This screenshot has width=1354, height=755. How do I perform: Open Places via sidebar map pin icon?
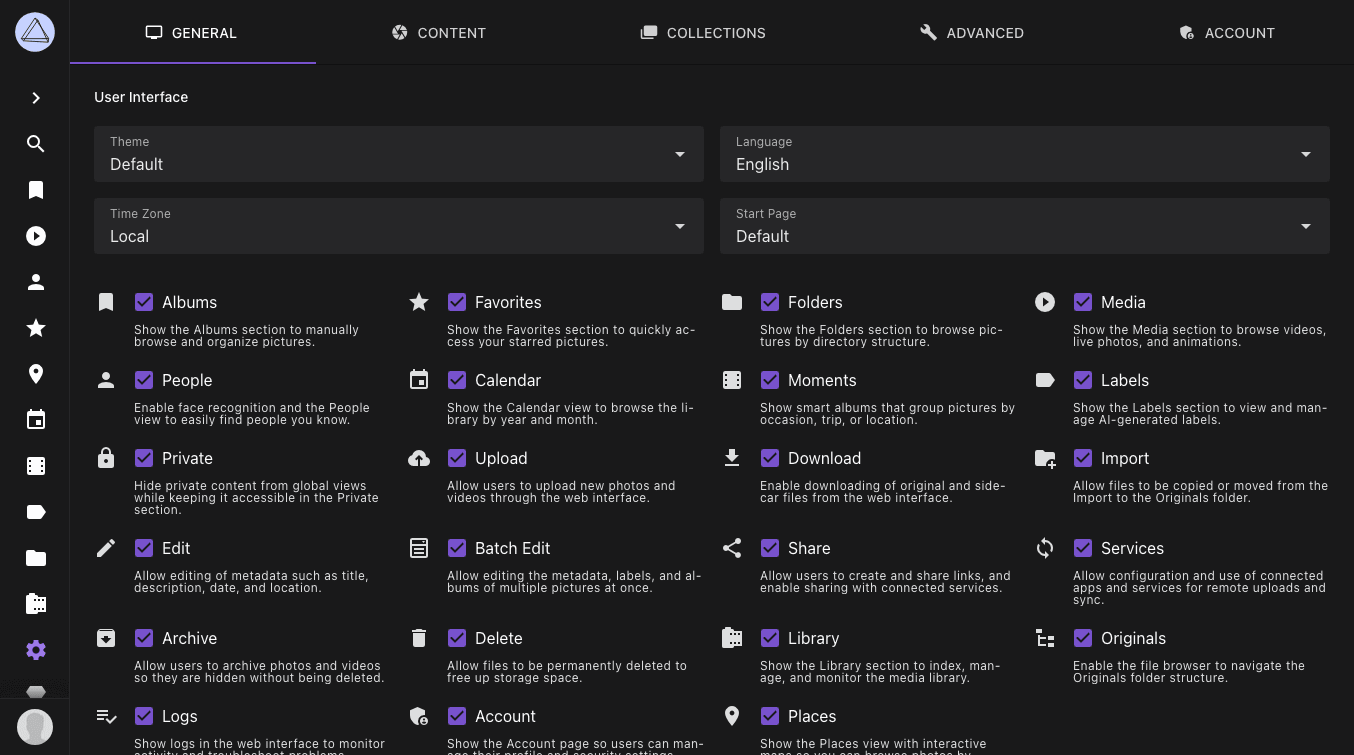[36, 374]
